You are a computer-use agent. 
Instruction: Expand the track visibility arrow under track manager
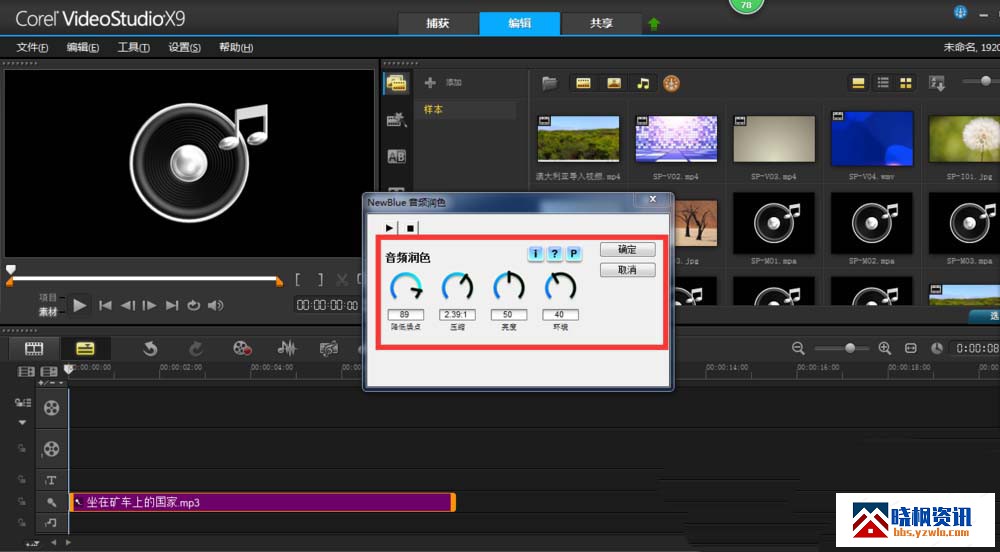click(x=21, y=422)
